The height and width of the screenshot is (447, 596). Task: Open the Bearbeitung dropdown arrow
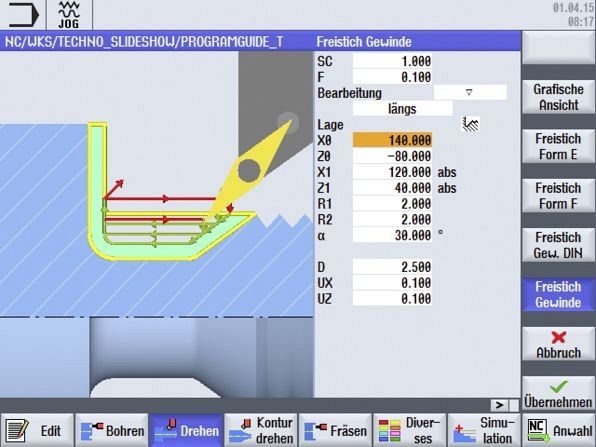470,92
